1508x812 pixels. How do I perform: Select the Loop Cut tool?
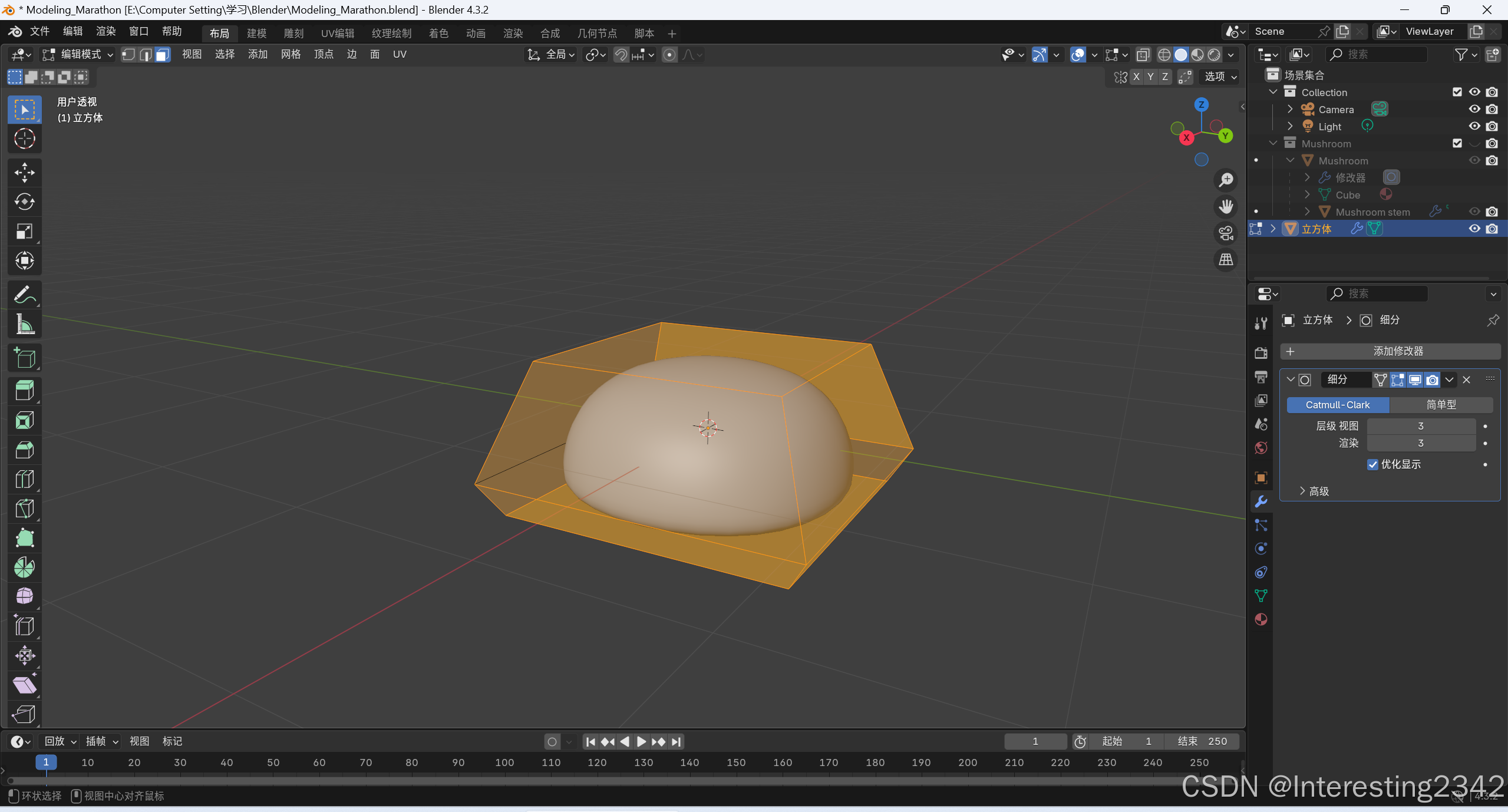pyautogui.click(x=24, y=479)
